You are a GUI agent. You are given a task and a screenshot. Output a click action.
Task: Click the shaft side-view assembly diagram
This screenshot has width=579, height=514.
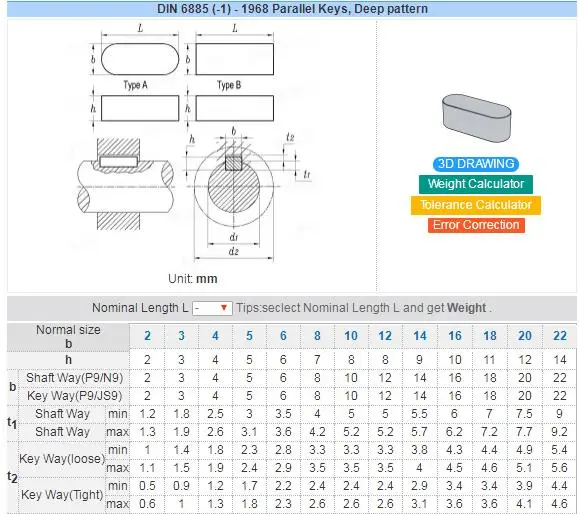[x=125, y=184]
